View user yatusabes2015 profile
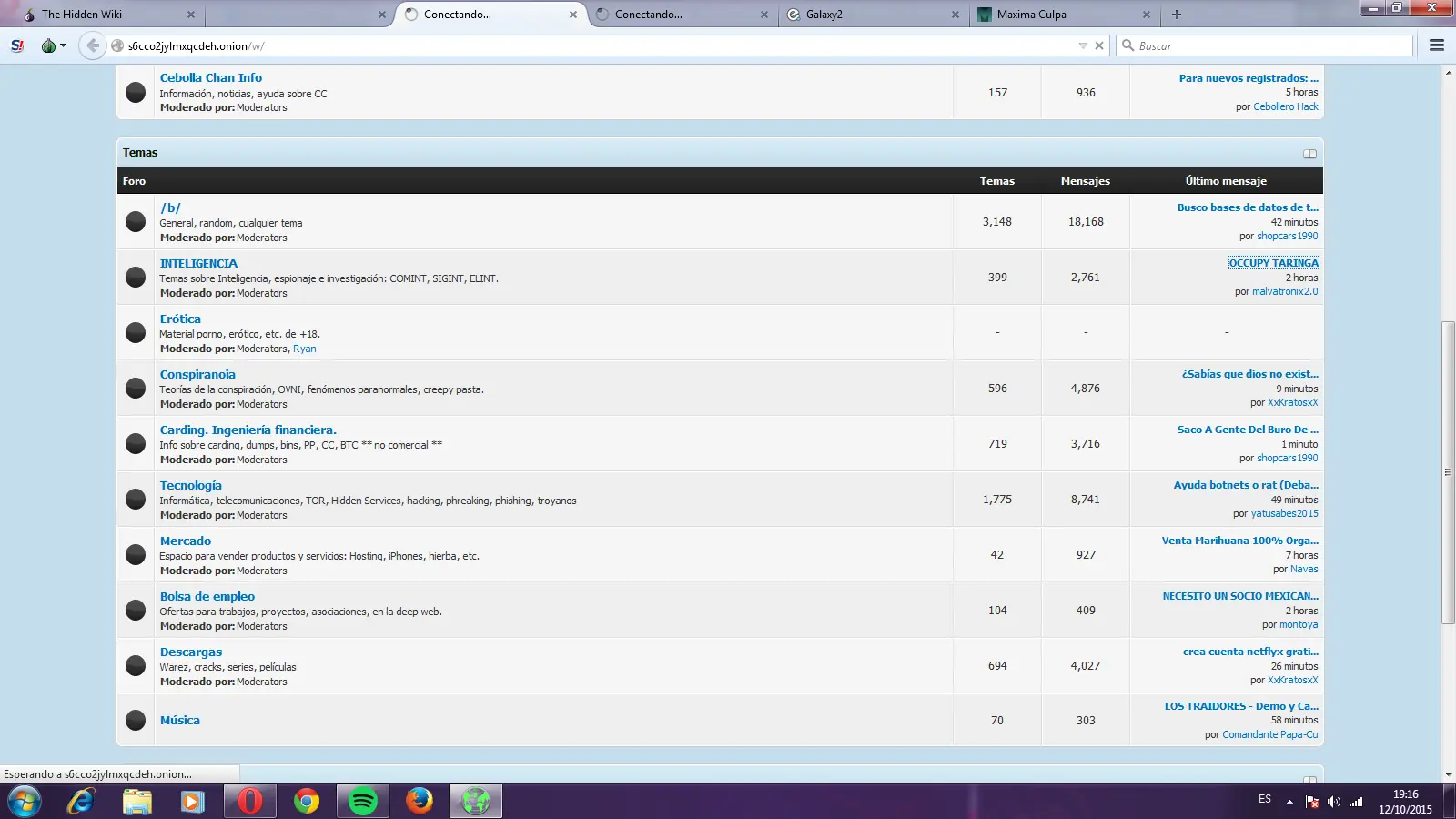This screenshot has height=819, width=1456. click(x=1284, y=513)
